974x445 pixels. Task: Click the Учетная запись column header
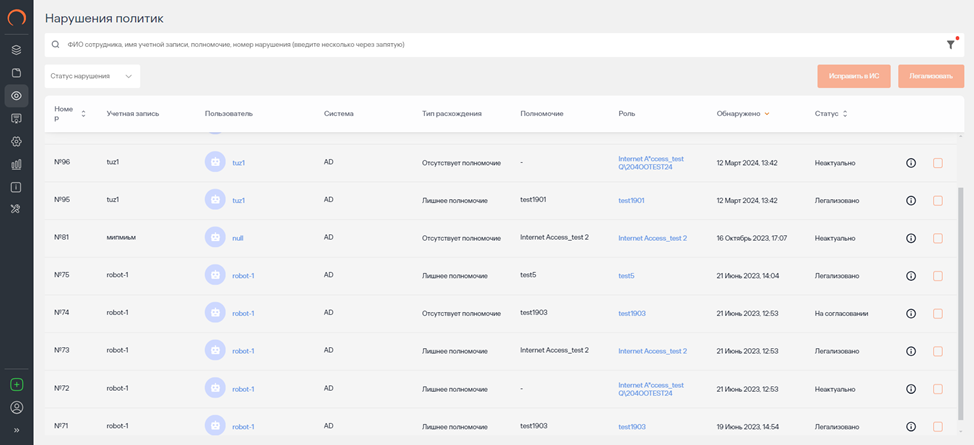(x=133, y=114)
